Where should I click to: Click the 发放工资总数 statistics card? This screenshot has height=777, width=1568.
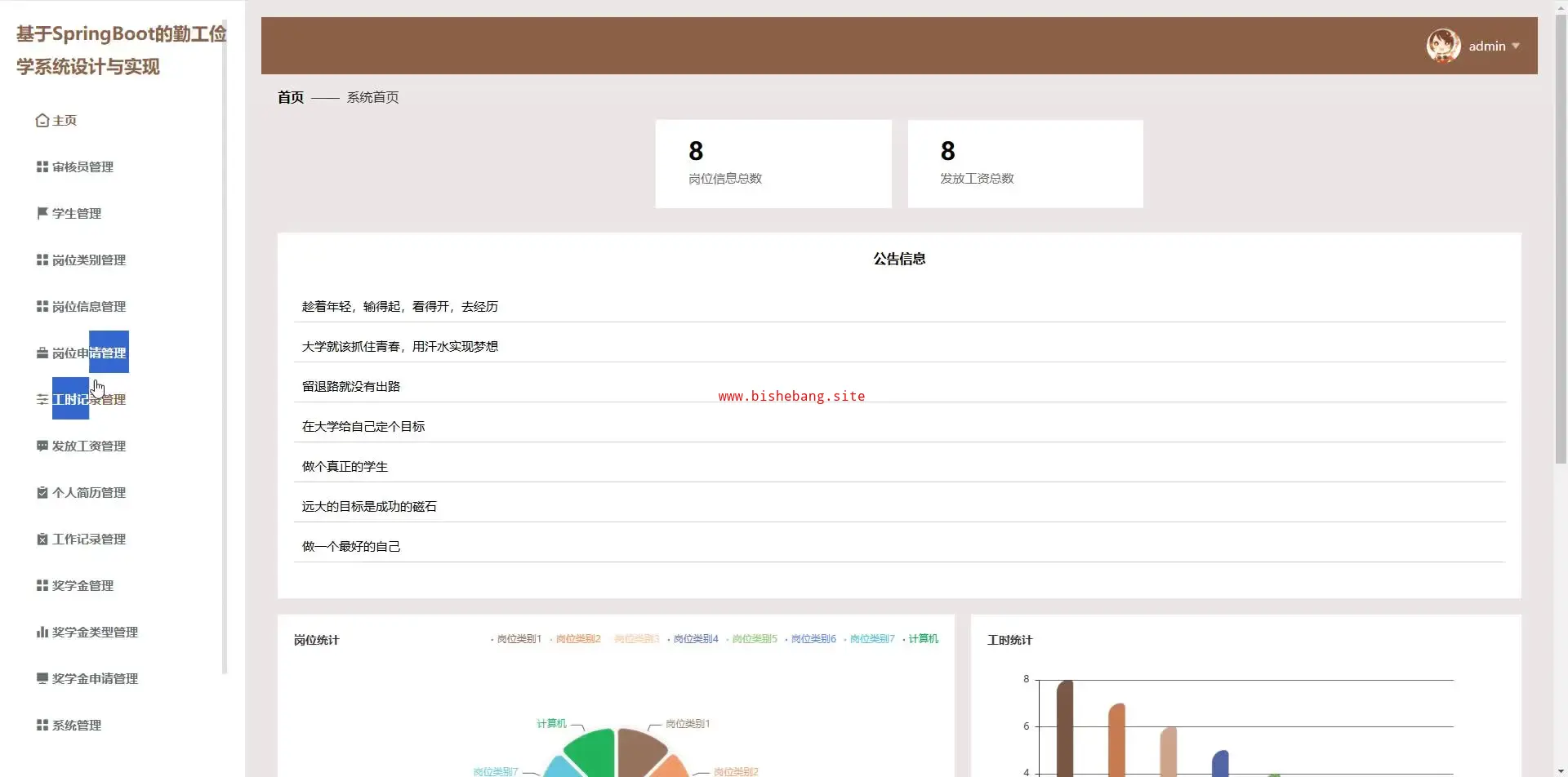click(x=1025, y=164)
